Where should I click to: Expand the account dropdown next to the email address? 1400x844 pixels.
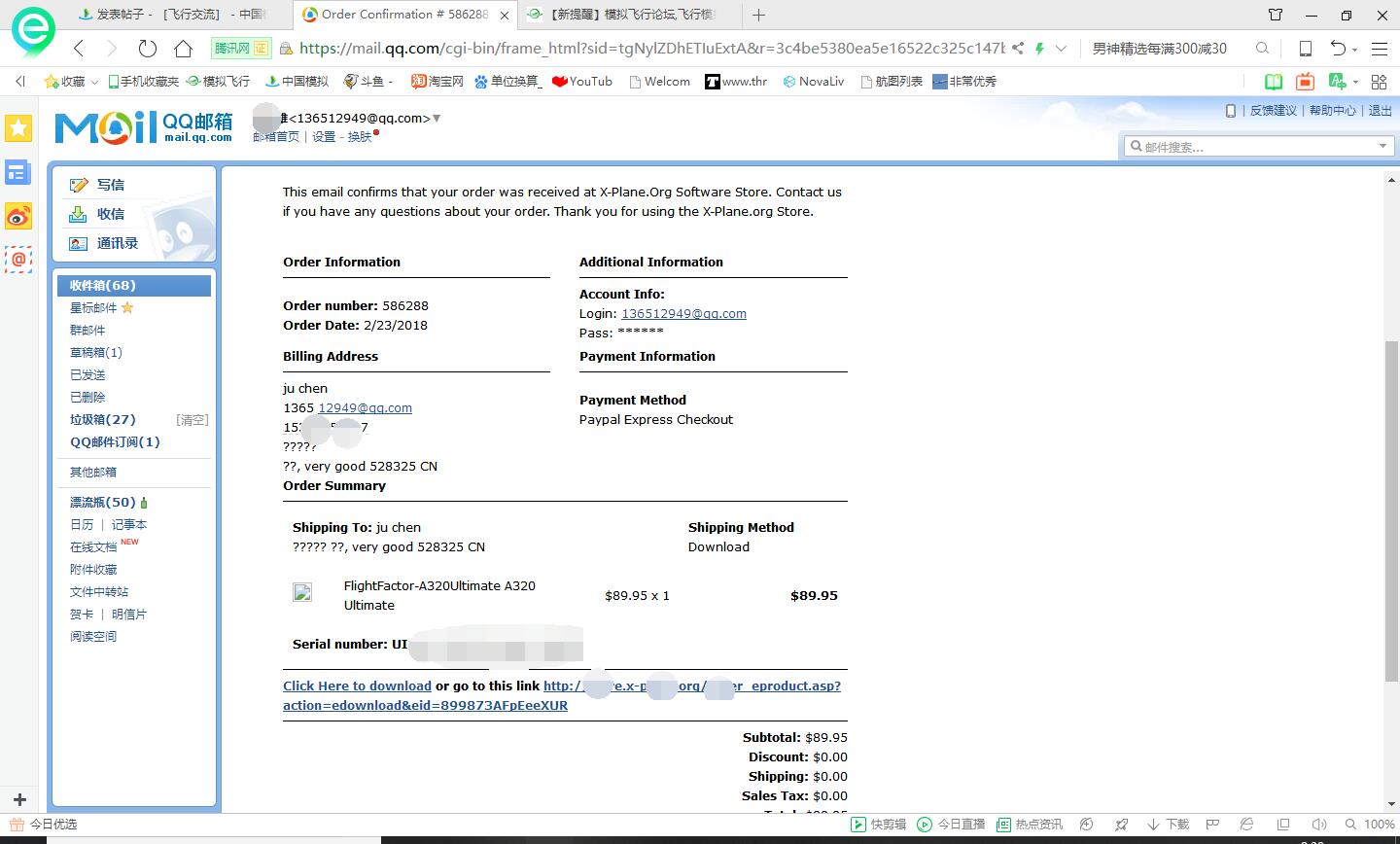(x=437, y=119)
